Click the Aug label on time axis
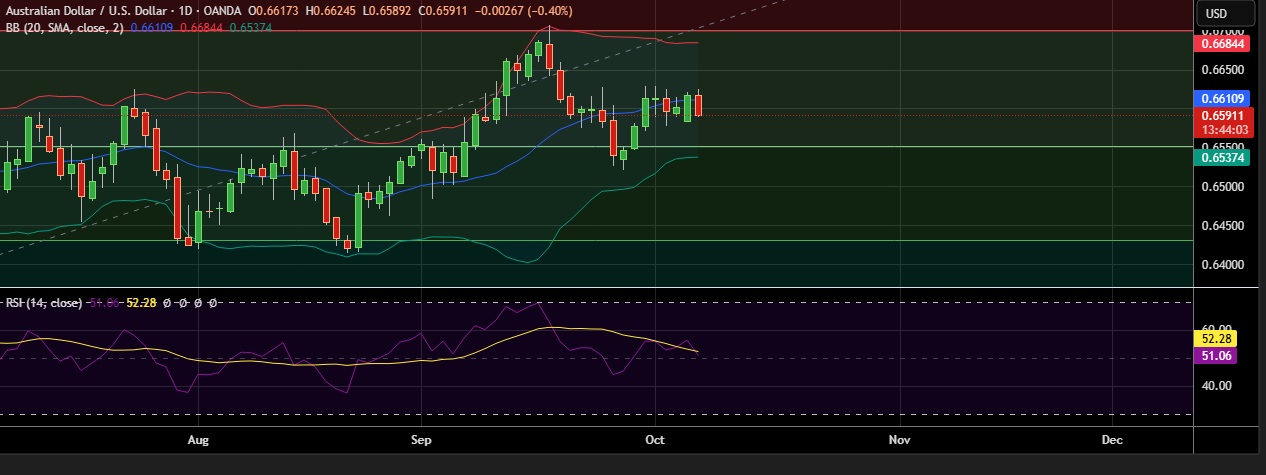This screenshot has width=1266, height=475. coord(198,440)
